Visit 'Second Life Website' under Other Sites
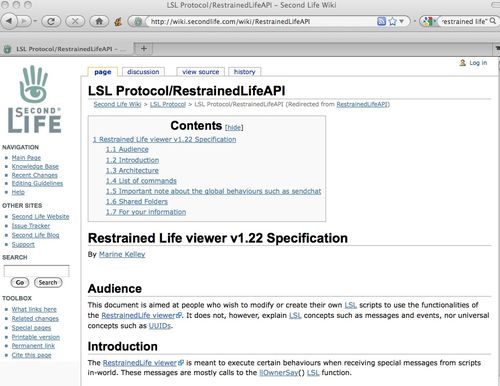Viewport: 500px width, 386px height. pyautogui.click(x=40, y=216)
